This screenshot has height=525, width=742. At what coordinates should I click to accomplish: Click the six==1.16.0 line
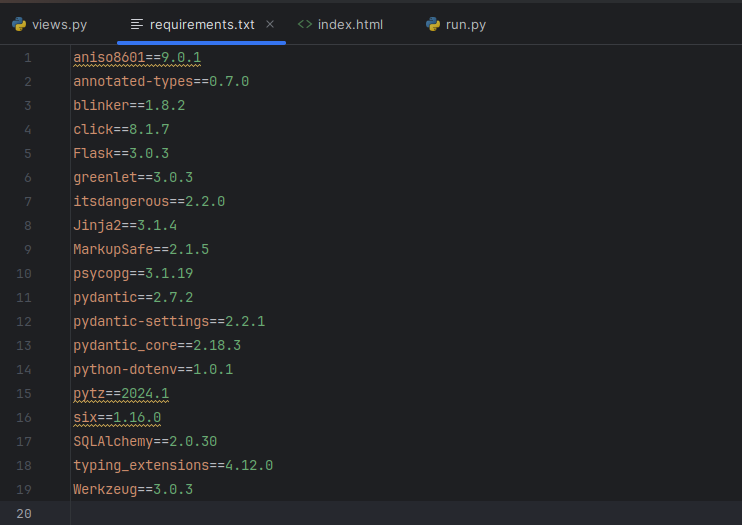click(117, 418)
